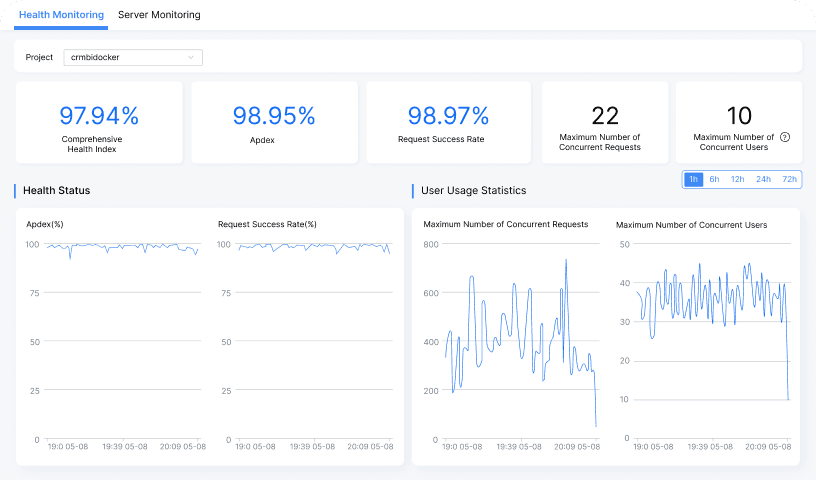Click the Apdex label under 98.95%
The height and width of the screenshot is (480, 816).
pos(262,140)
